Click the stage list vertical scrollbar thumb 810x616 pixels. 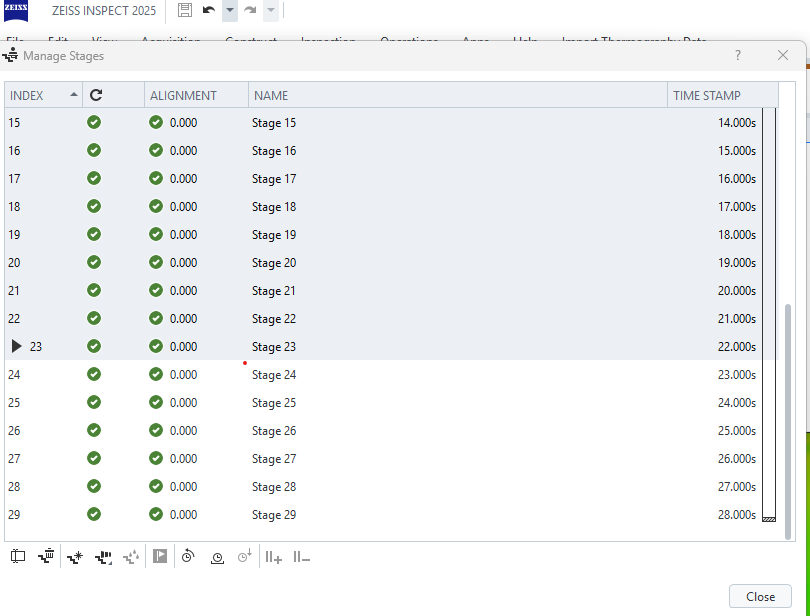click(789, 420)
